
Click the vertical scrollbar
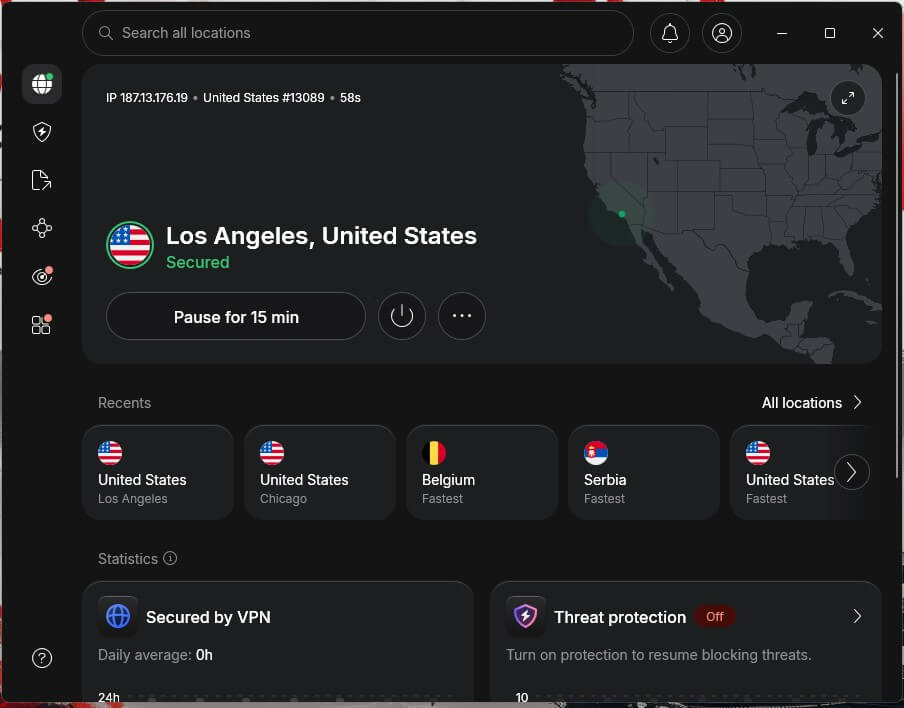click(898, 276)
